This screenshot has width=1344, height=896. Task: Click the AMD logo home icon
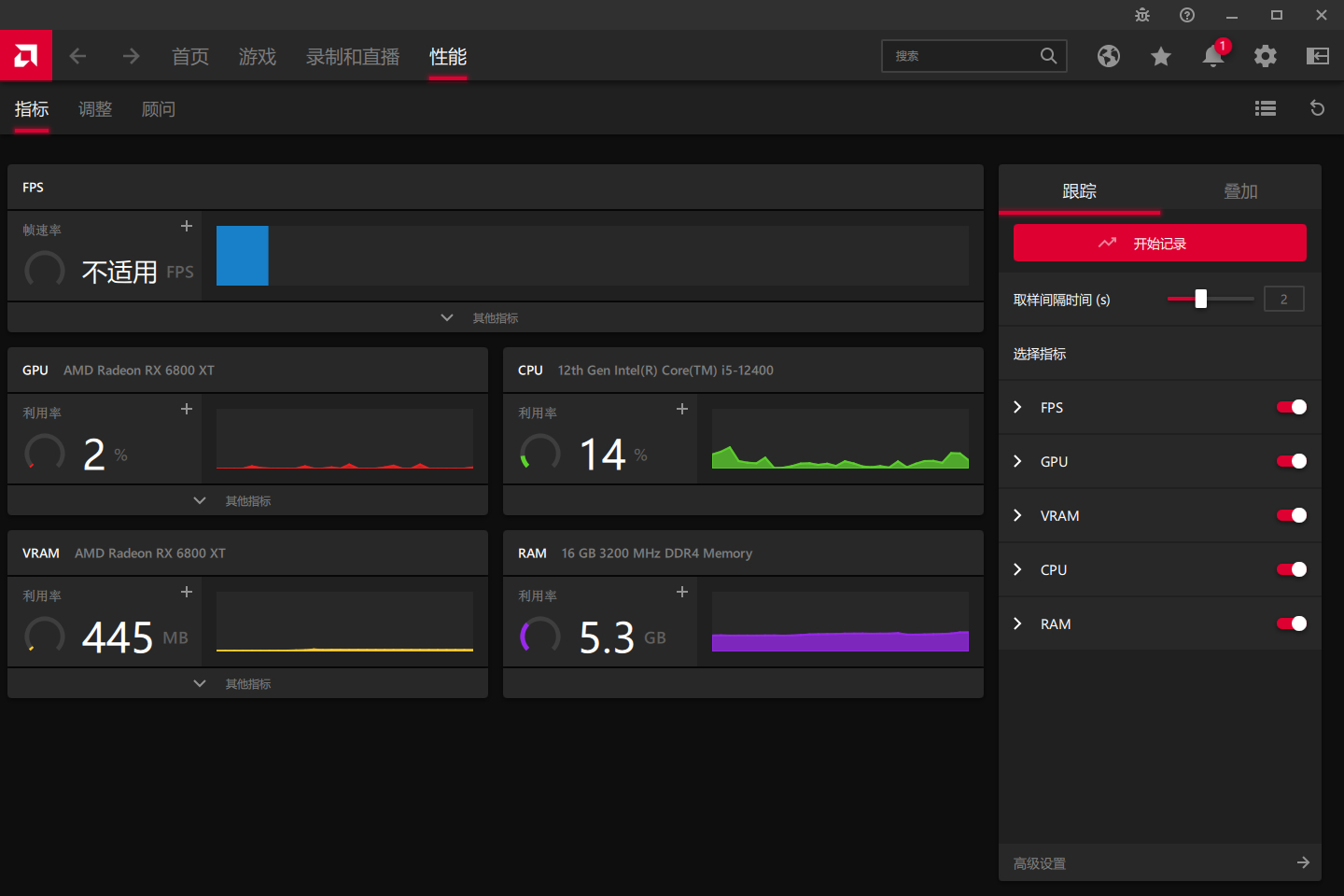26,56
